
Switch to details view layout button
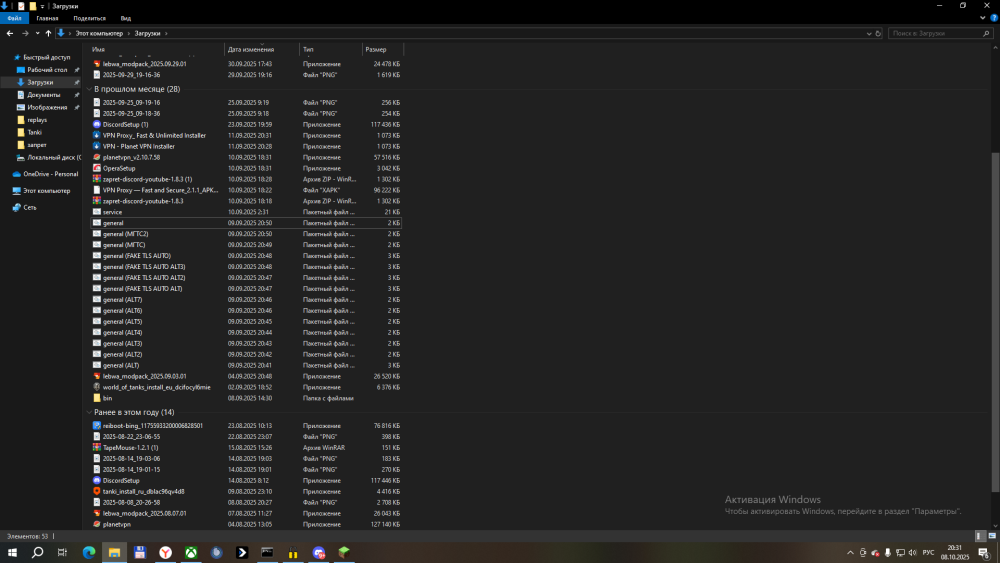coord(981,536)
